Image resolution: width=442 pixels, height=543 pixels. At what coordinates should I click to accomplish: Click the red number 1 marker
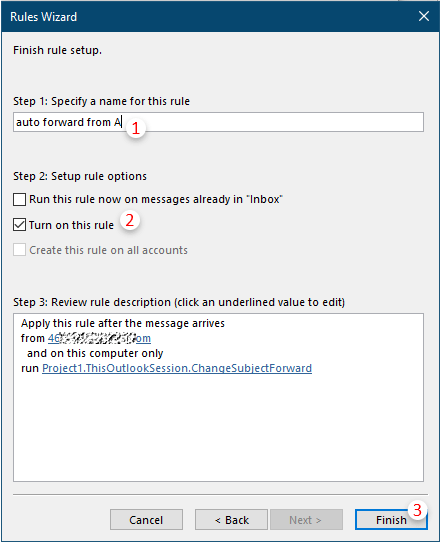tap(136, 128)
